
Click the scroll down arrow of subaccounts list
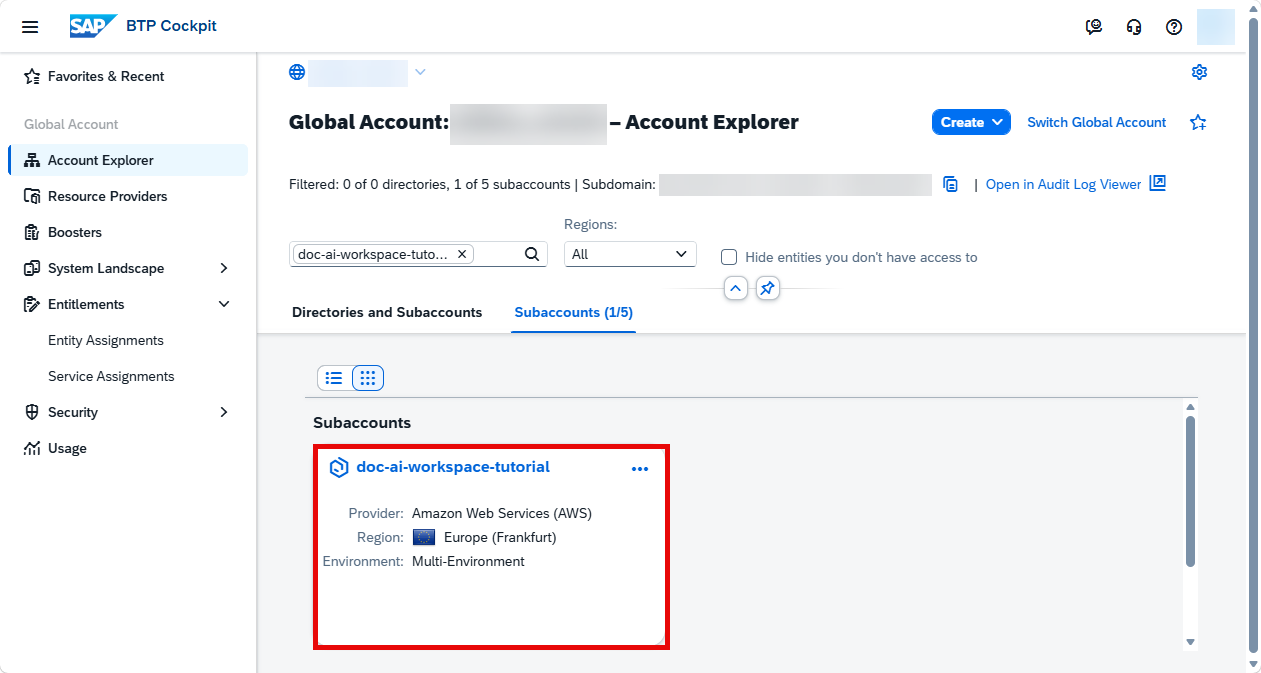1190,642
